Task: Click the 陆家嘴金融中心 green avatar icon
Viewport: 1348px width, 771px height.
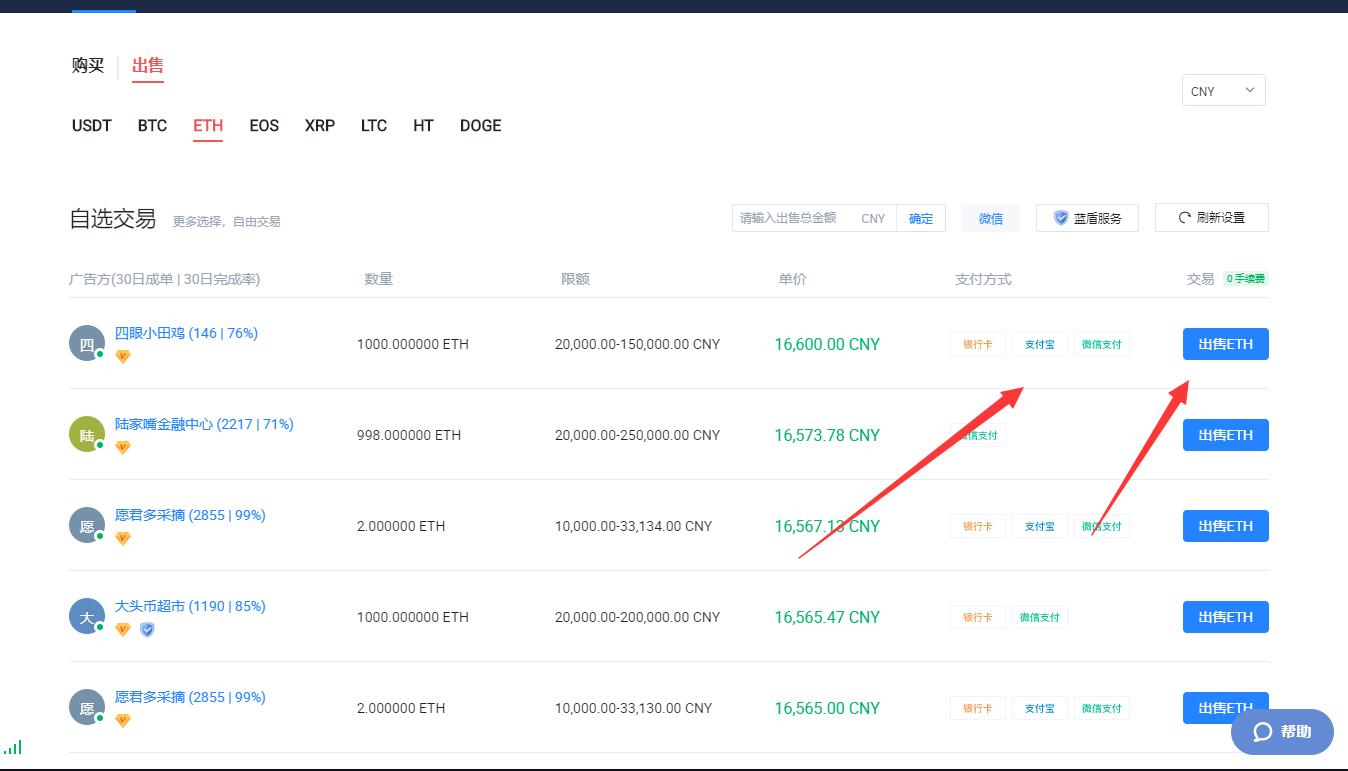Action: pyautogui.click(x=86, y=435)
